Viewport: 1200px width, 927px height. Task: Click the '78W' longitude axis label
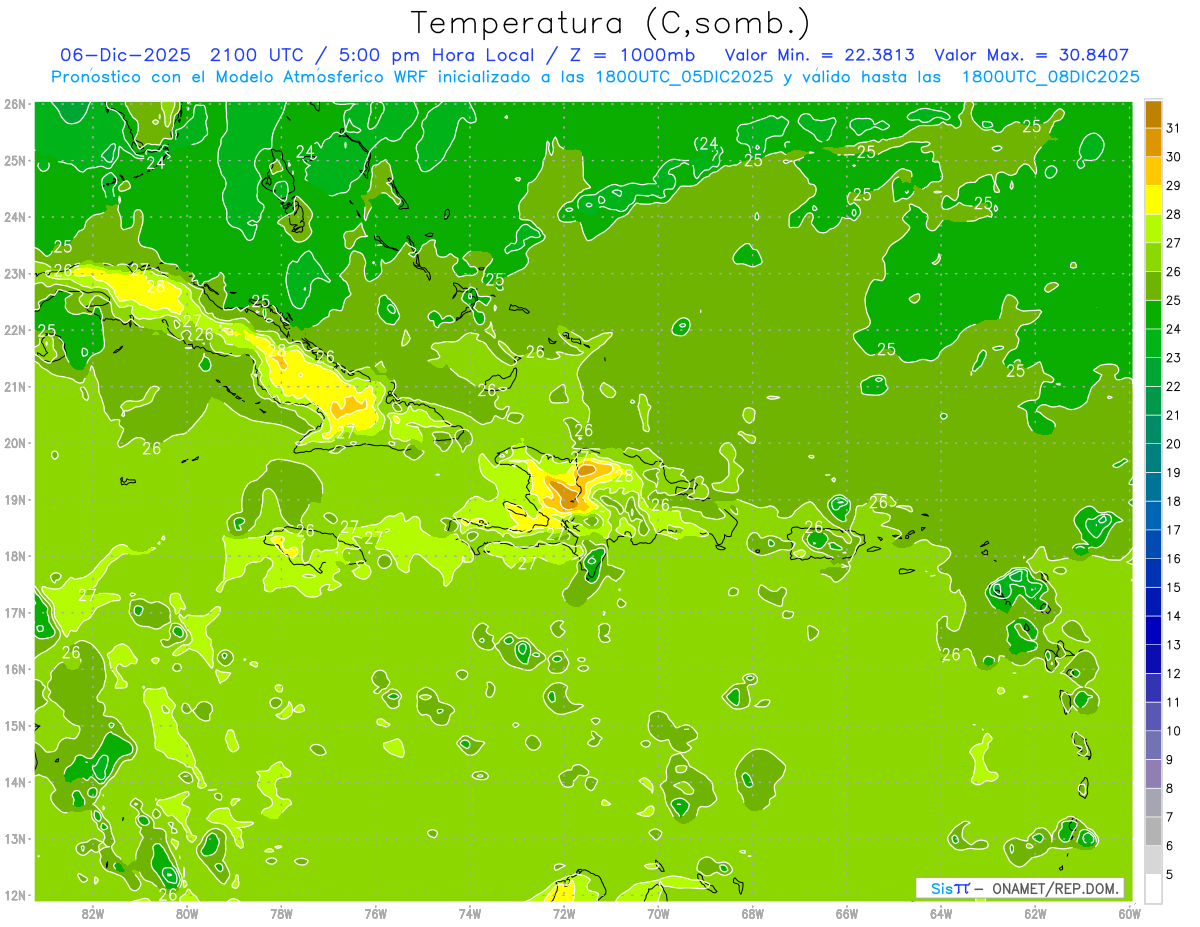coord(282,913)
